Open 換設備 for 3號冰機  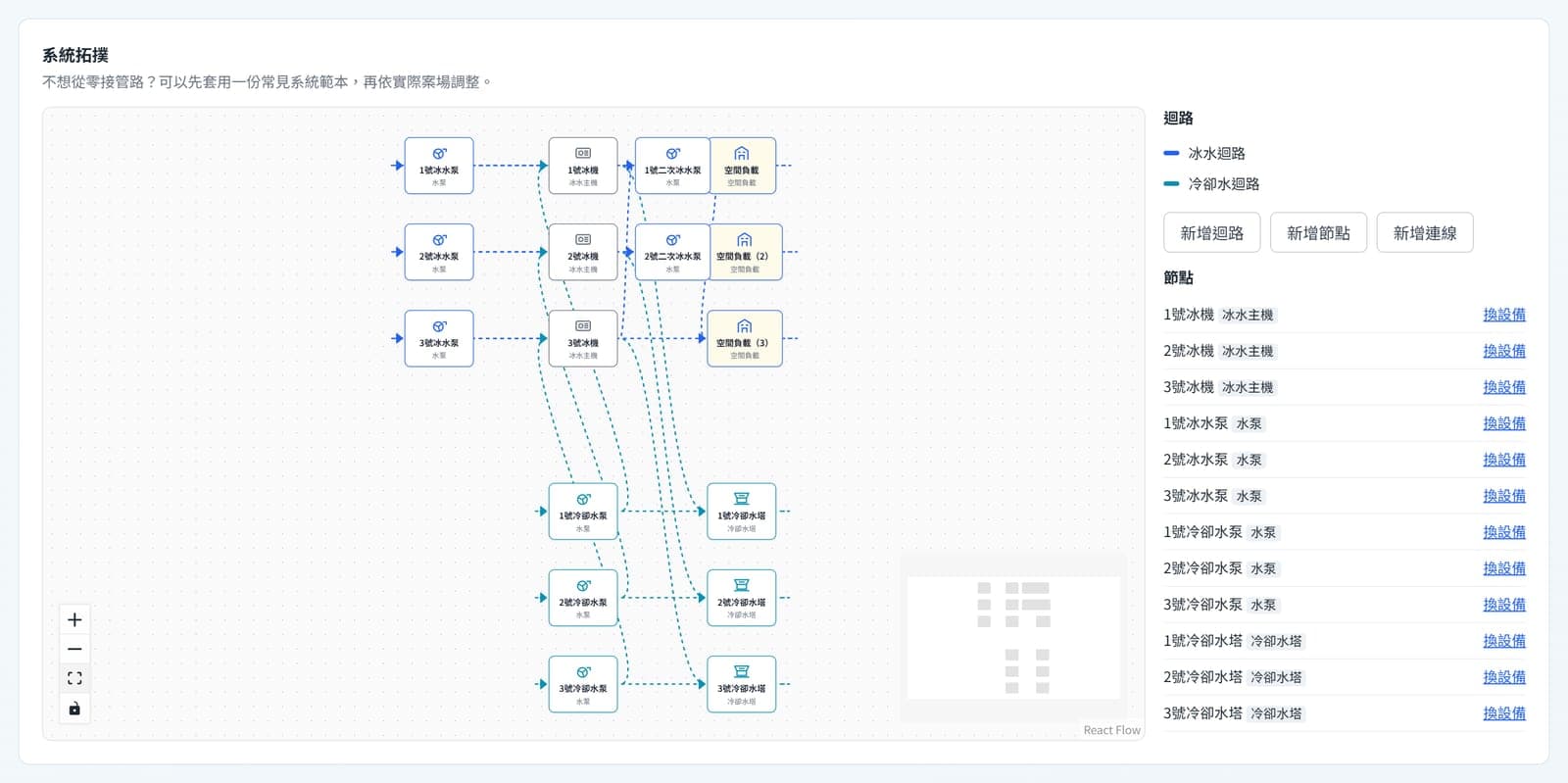tap(1504, 387)
